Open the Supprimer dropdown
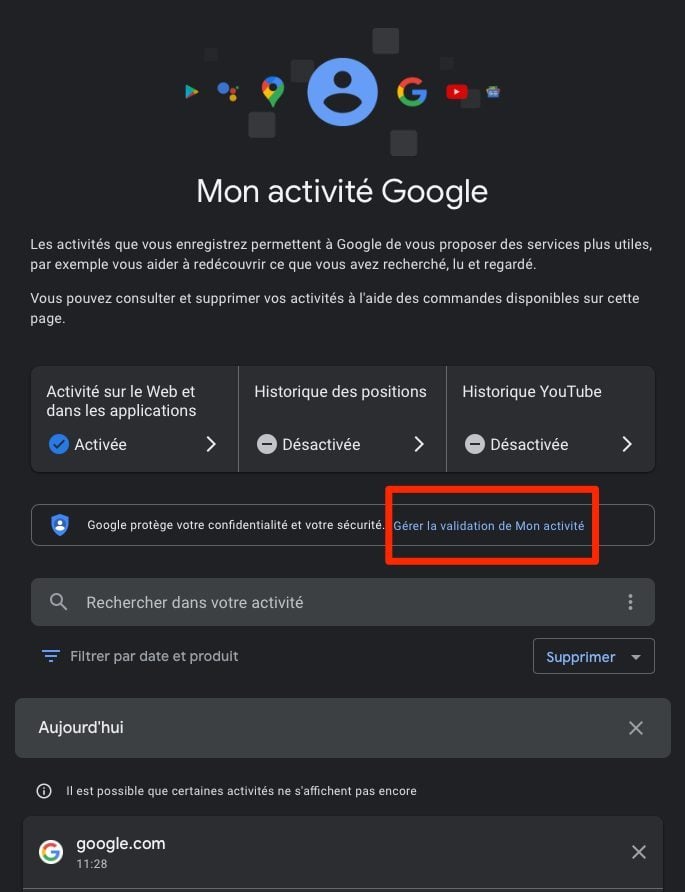 point(593,656)
